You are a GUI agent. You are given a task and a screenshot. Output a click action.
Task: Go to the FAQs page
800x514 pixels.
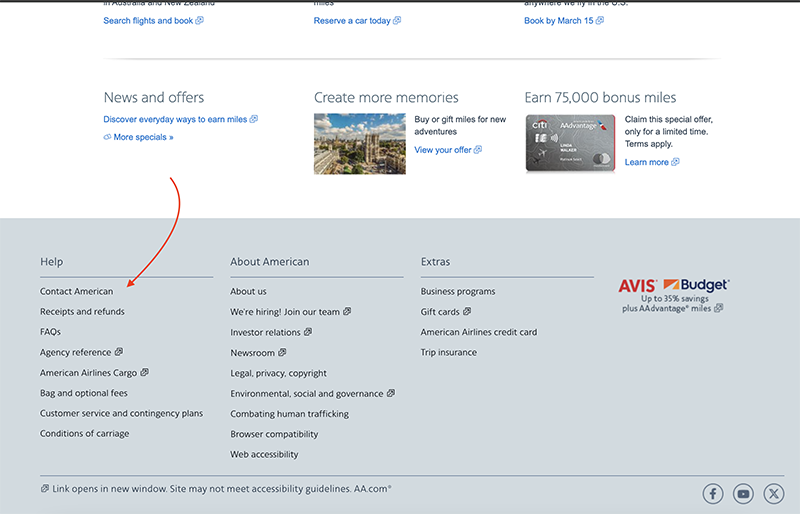click(x=51, y=332)
